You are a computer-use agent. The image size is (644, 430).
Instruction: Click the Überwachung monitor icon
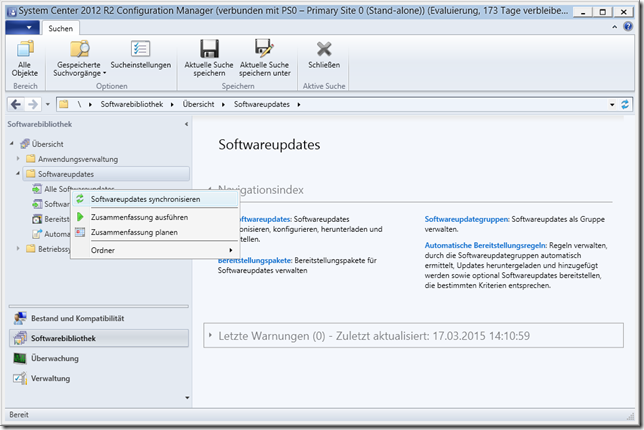(x=20, y=358)
